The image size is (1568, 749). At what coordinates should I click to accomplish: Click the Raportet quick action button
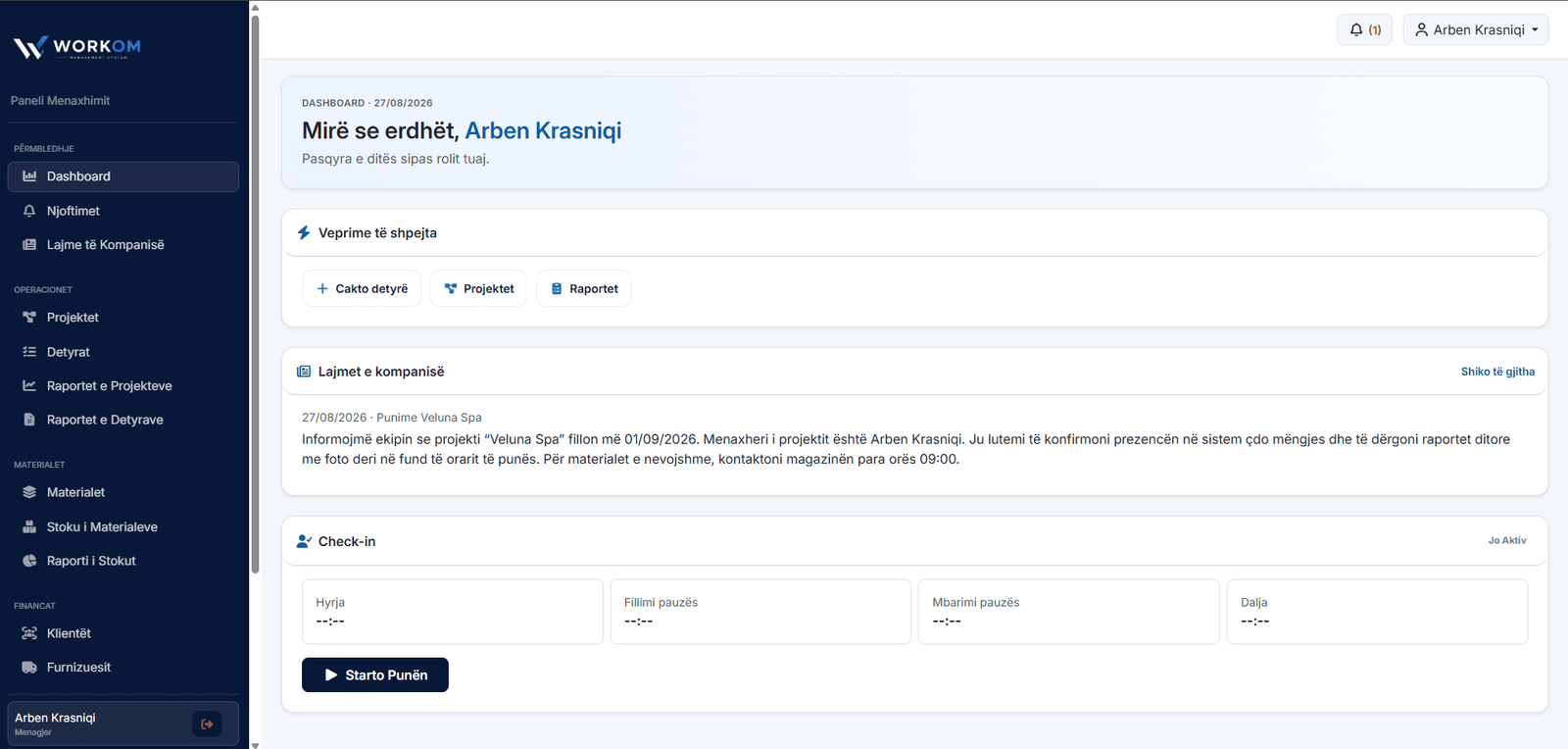[584, 288]
